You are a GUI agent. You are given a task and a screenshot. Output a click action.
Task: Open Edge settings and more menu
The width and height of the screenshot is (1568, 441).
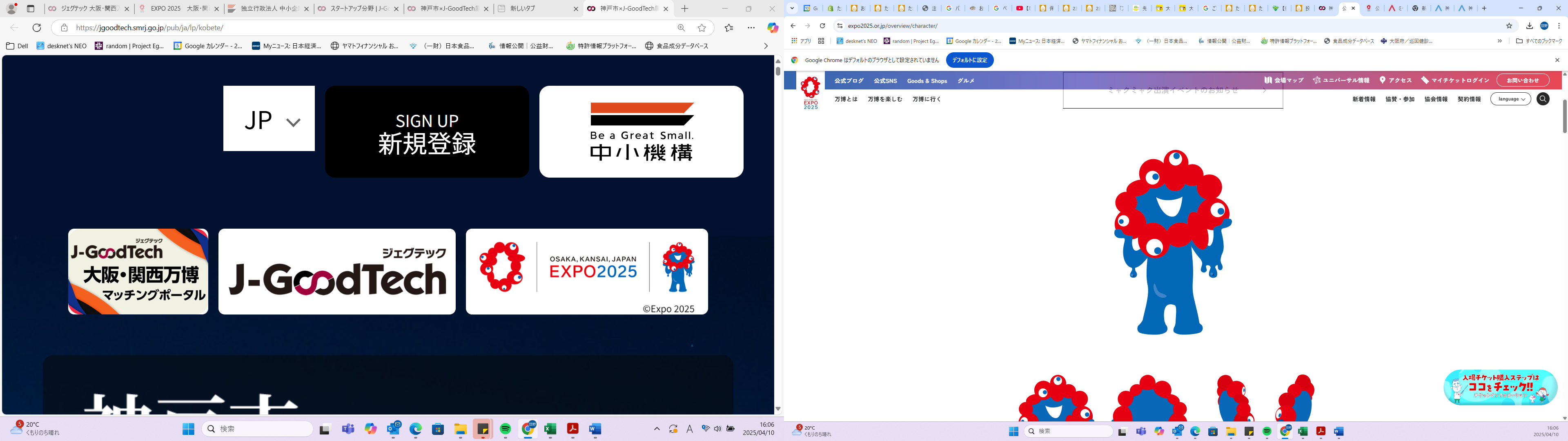click(x=751, y=28)
